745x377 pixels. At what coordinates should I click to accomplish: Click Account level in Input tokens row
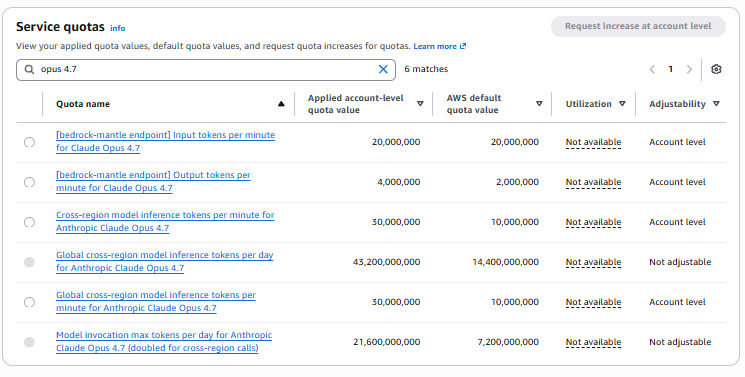(677, 142)
